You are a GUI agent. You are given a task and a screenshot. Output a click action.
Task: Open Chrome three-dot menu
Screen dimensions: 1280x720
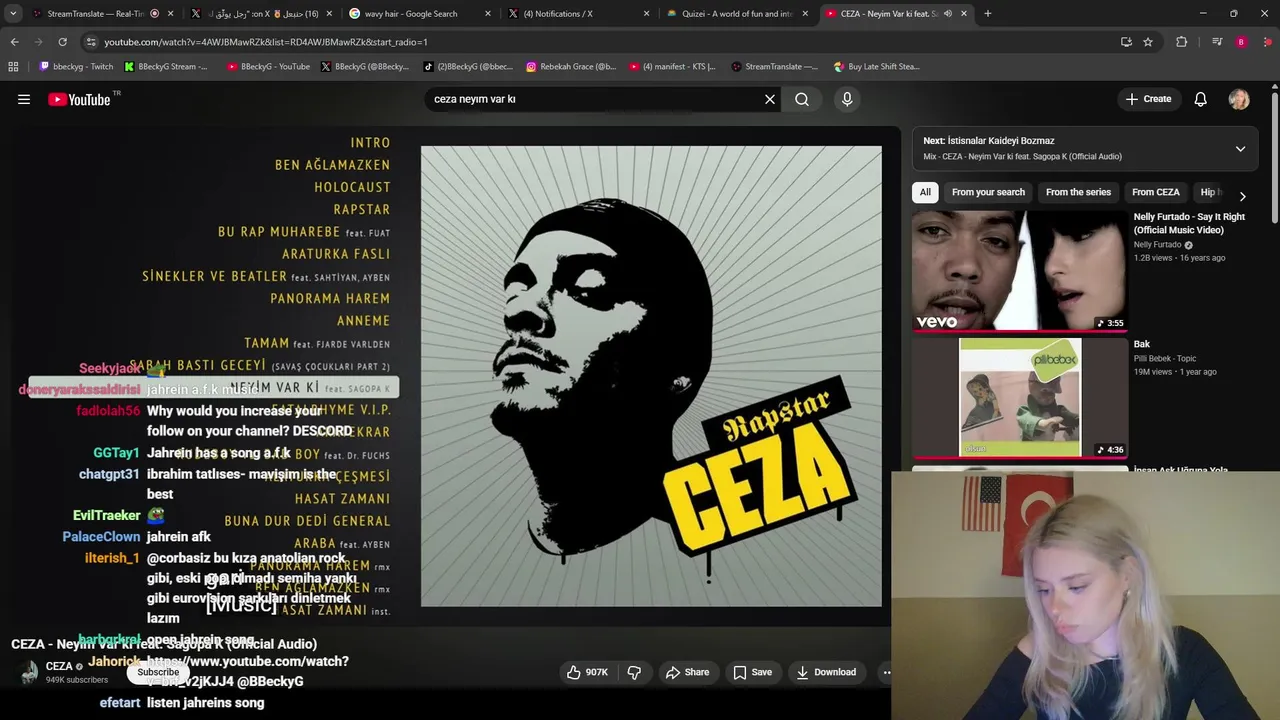(1268, 42)
